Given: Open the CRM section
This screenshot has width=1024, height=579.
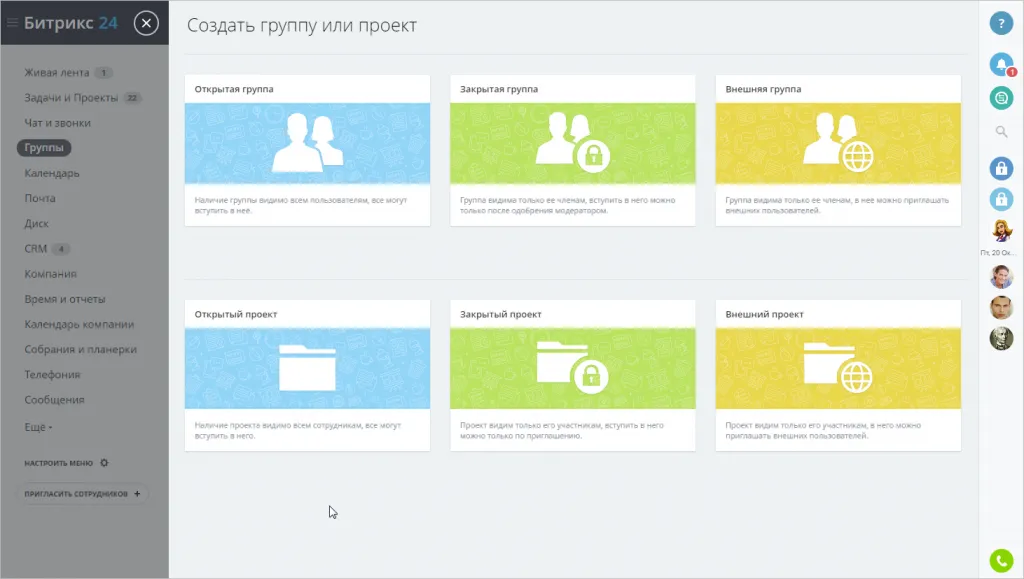Looking at the screenshot, I should 36,249.
